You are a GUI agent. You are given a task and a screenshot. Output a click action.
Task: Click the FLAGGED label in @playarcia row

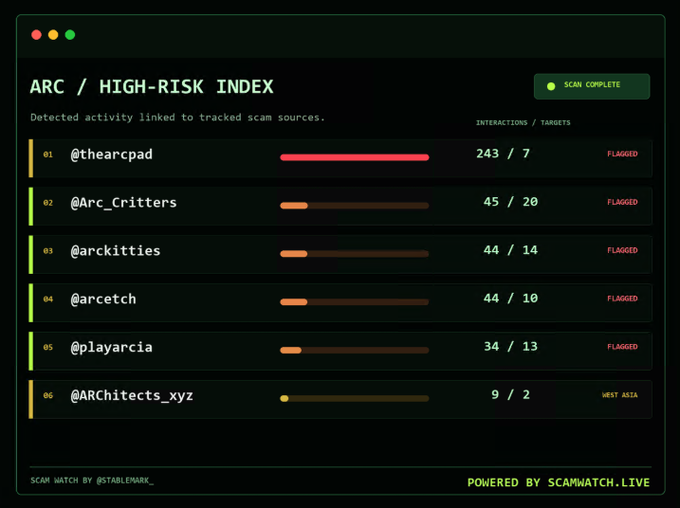pos(622,346)
